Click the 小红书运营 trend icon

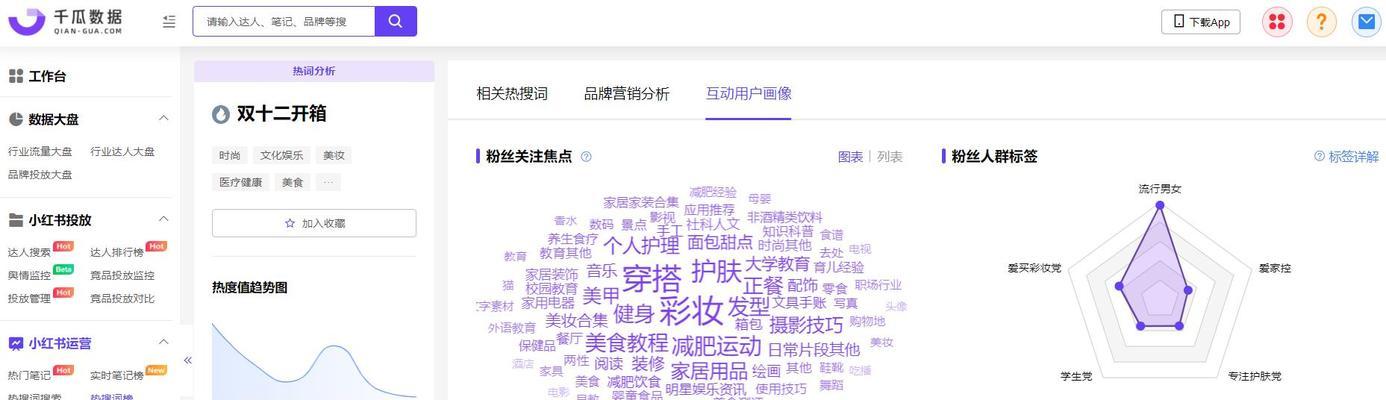click(x=16, y=343)
